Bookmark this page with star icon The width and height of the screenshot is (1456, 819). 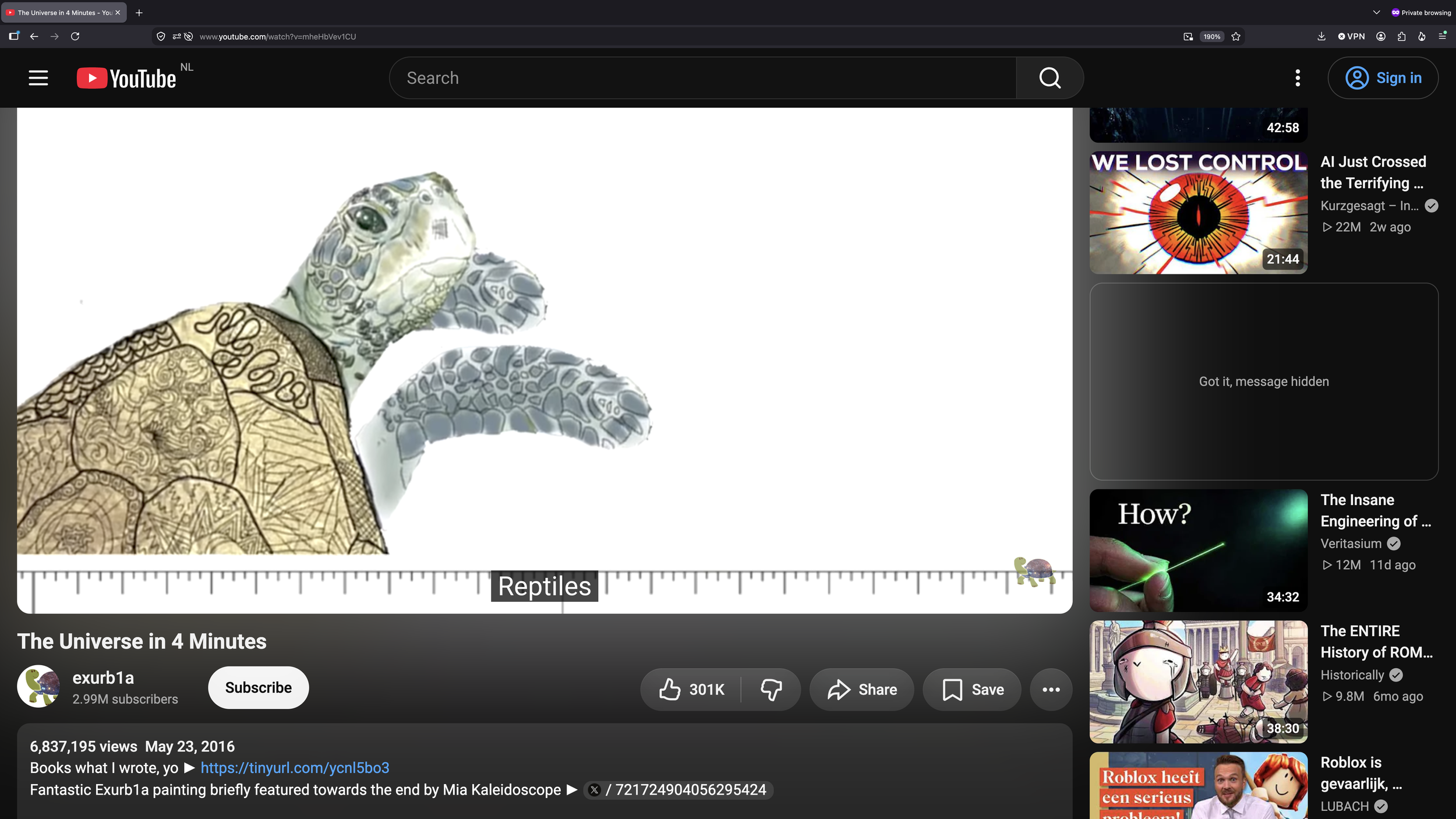(x=1236, y=36)
